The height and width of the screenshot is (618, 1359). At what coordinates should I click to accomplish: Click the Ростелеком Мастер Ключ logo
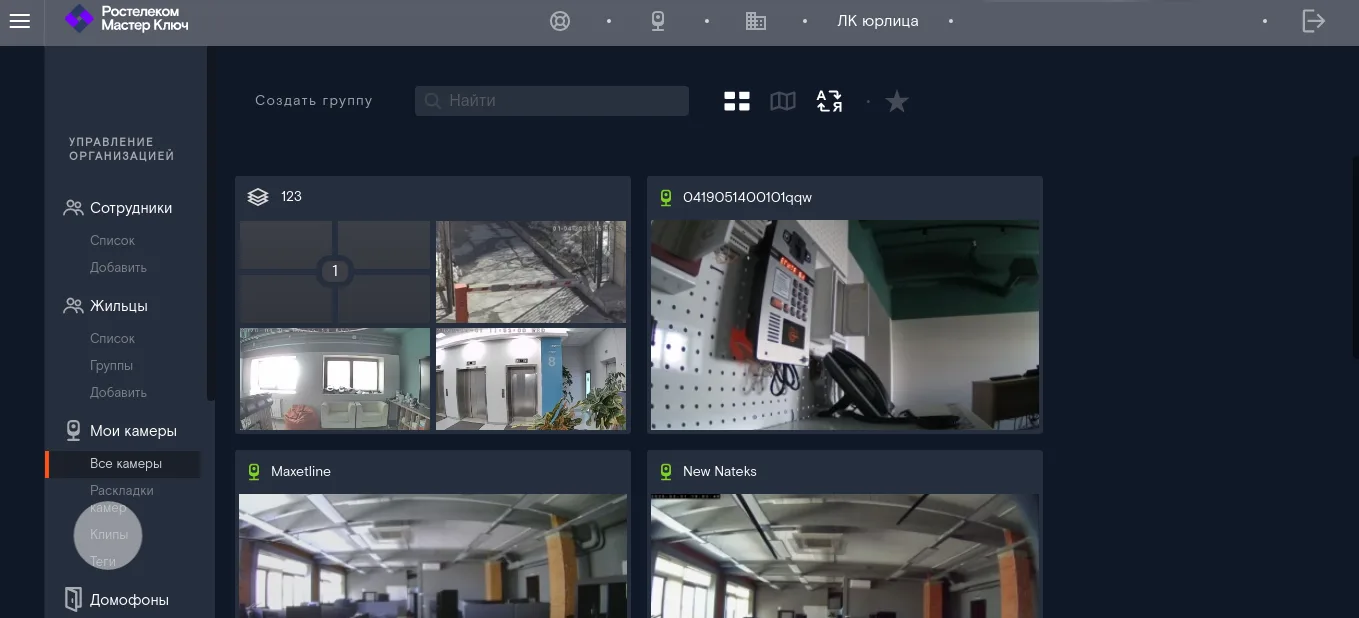(x=127, y=18)
